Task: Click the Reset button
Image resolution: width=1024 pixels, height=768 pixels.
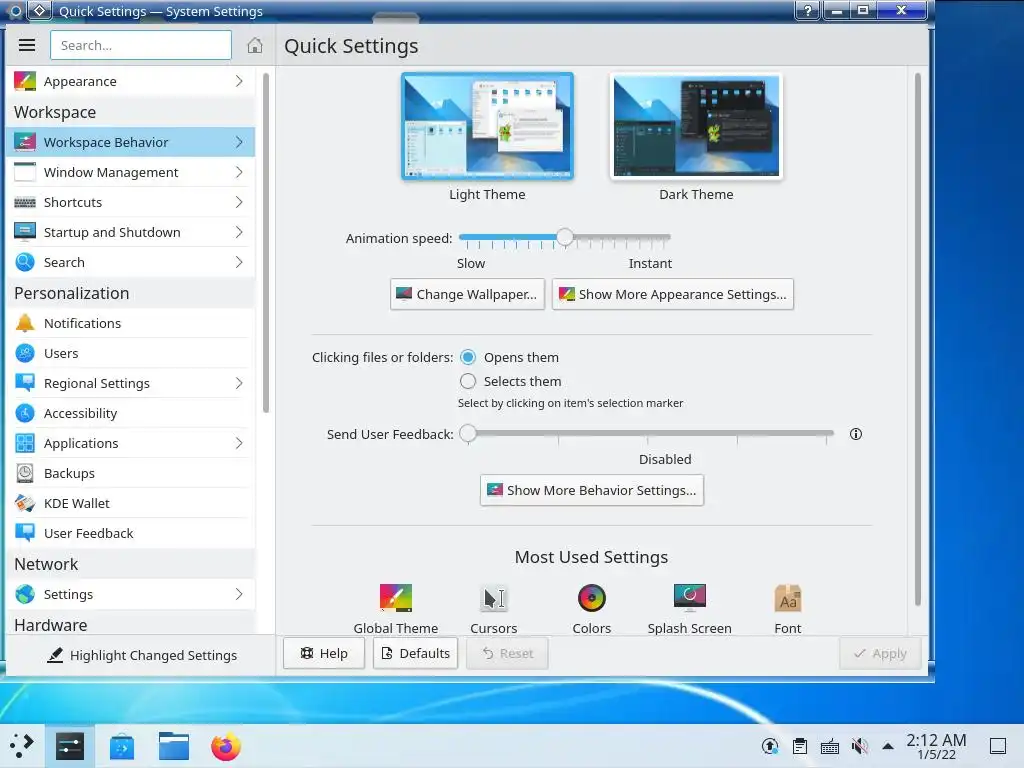Action: 507,653
